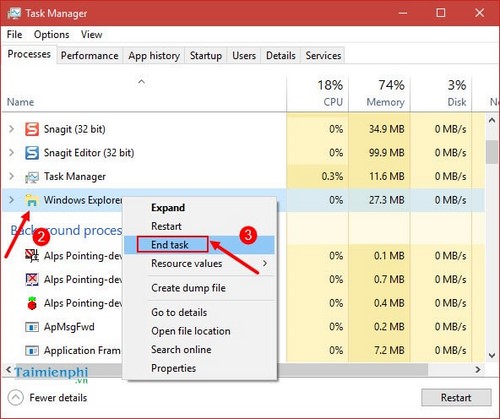
Task: Switch to the Performance tab
Action: 89,55
